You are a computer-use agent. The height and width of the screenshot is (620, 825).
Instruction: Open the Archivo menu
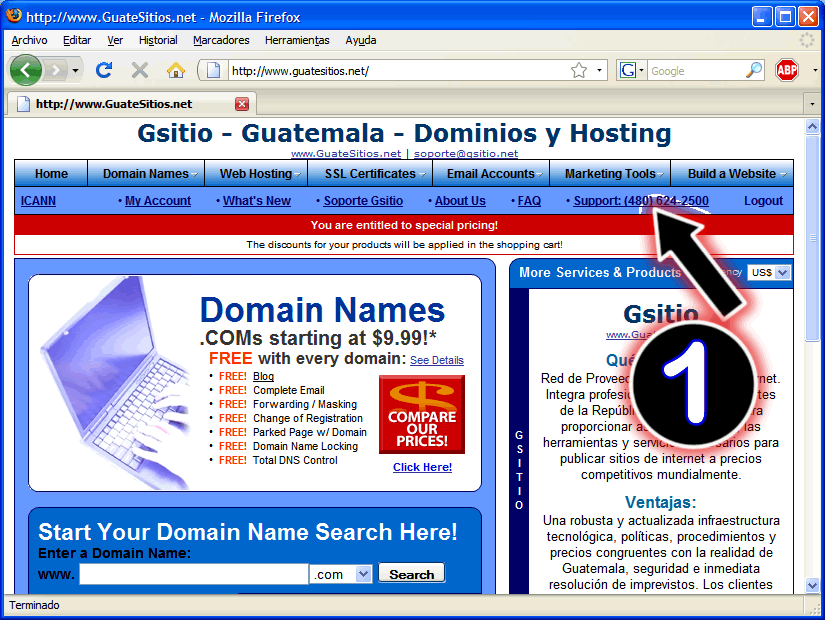pos(29,40)
